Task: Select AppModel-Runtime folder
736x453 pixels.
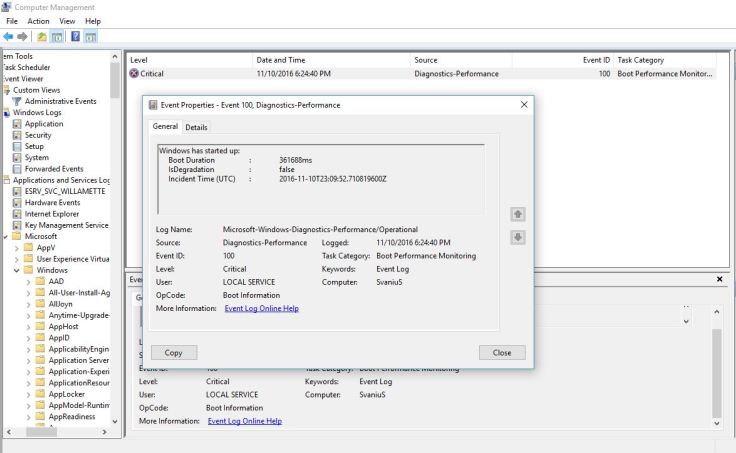Action: click(x=79, y=406)
